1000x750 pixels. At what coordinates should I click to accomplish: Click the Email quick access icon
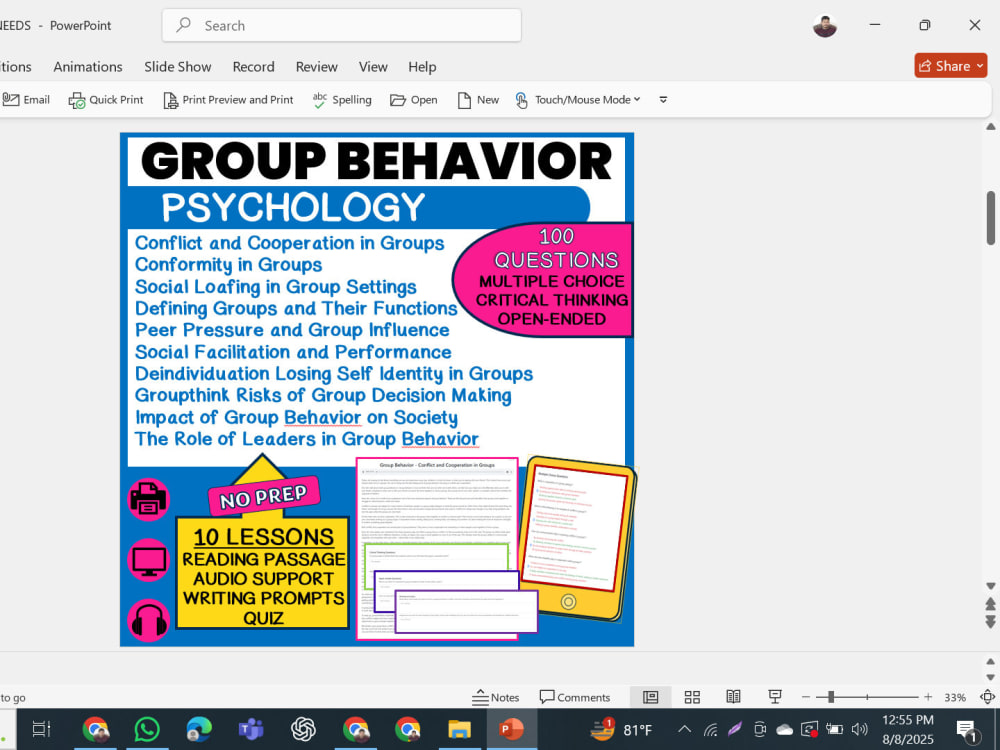26,99
